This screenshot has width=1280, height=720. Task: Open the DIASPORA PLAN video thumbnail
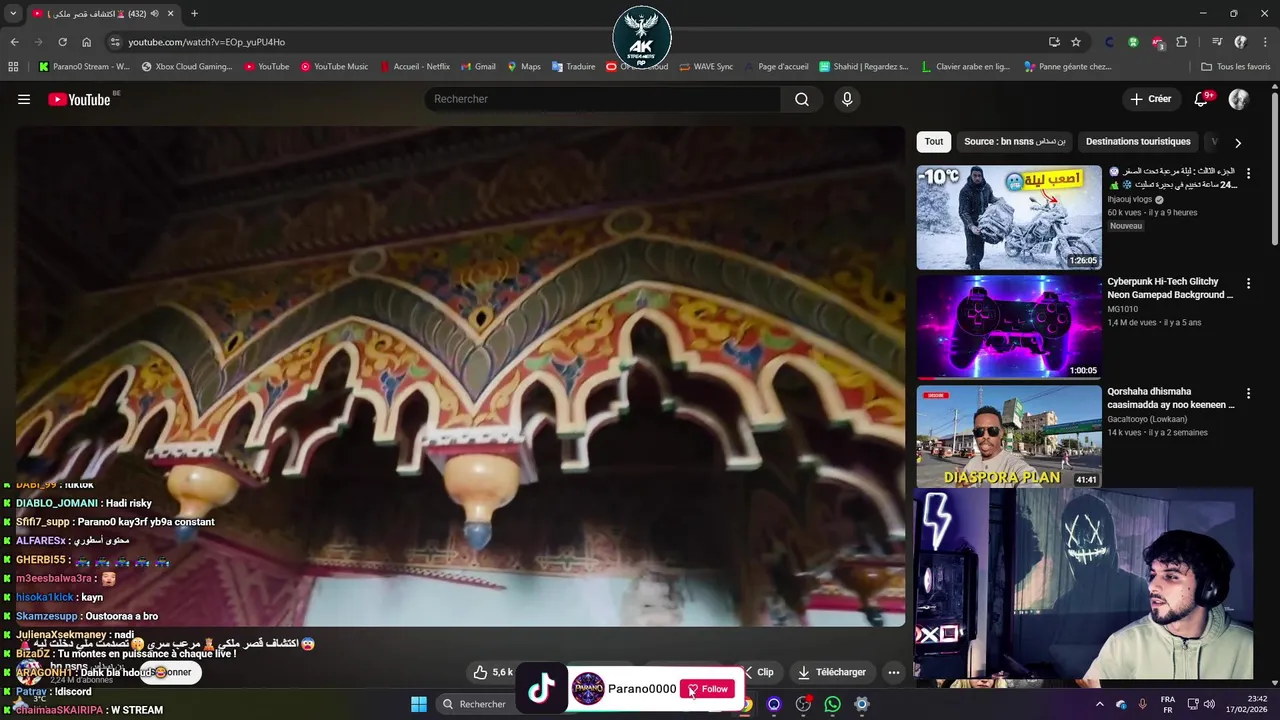click(x=1009, y=437)
